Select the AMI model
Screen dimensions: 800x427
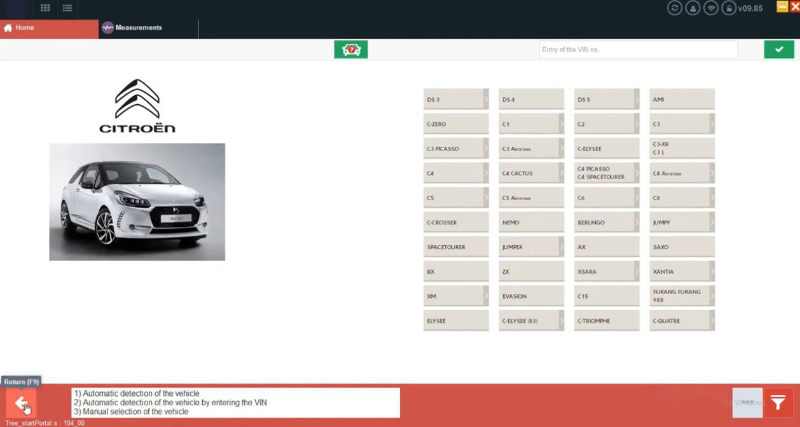tap(682, 99)
